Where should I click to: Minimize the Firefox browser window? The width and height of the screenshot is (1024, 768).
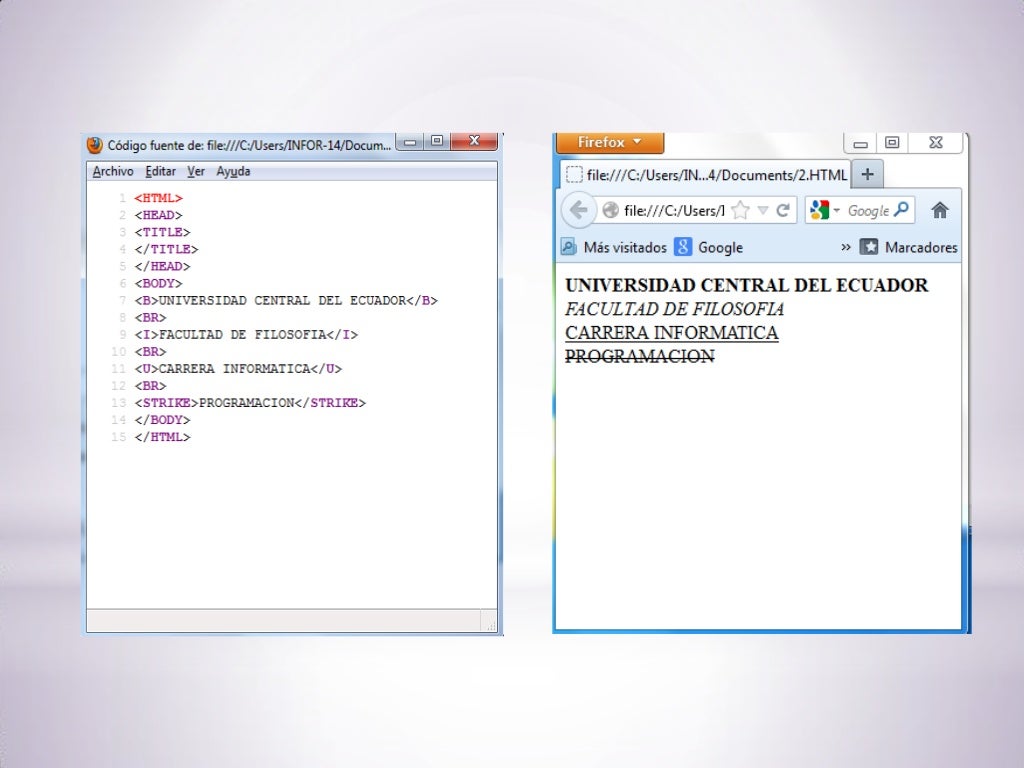(x=861, y=143)
